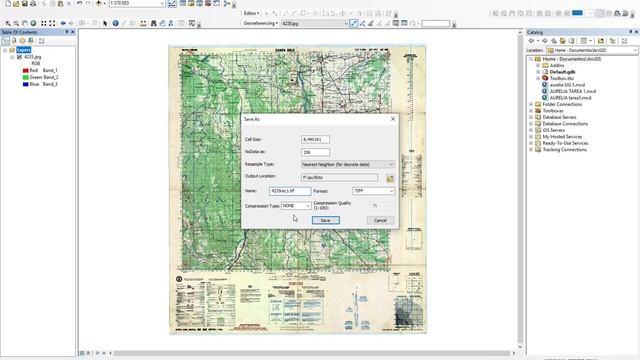Click the Full Extent globe icon

coord(33,23)
